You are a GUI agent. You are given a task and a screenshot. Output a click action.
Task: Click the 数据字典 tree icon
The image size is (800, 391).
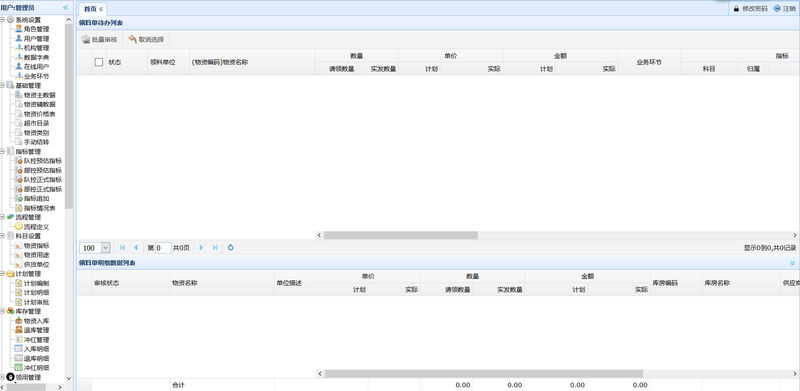(19, 57)
